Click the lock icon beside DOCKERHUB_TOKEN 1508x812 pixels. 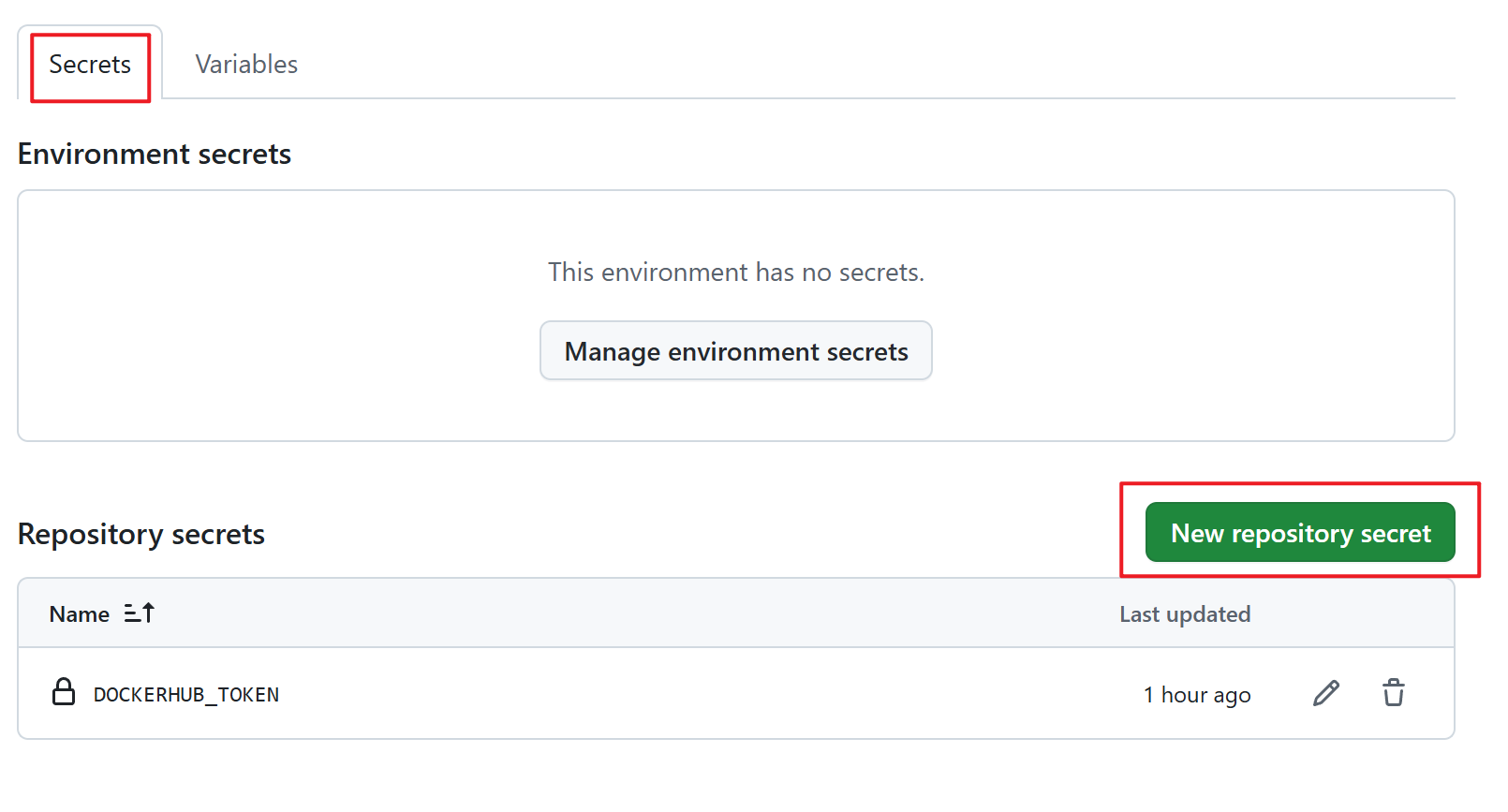(x=64, y=692)
